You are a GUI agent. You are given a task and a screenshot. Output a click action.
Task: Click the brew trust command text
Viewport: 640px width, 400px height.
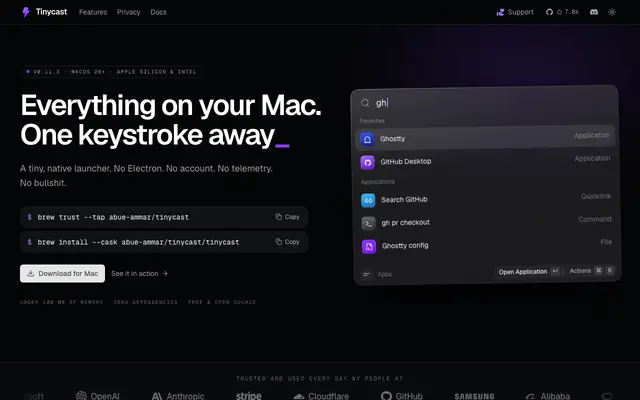pyautogui.click(x=113, y=217)
